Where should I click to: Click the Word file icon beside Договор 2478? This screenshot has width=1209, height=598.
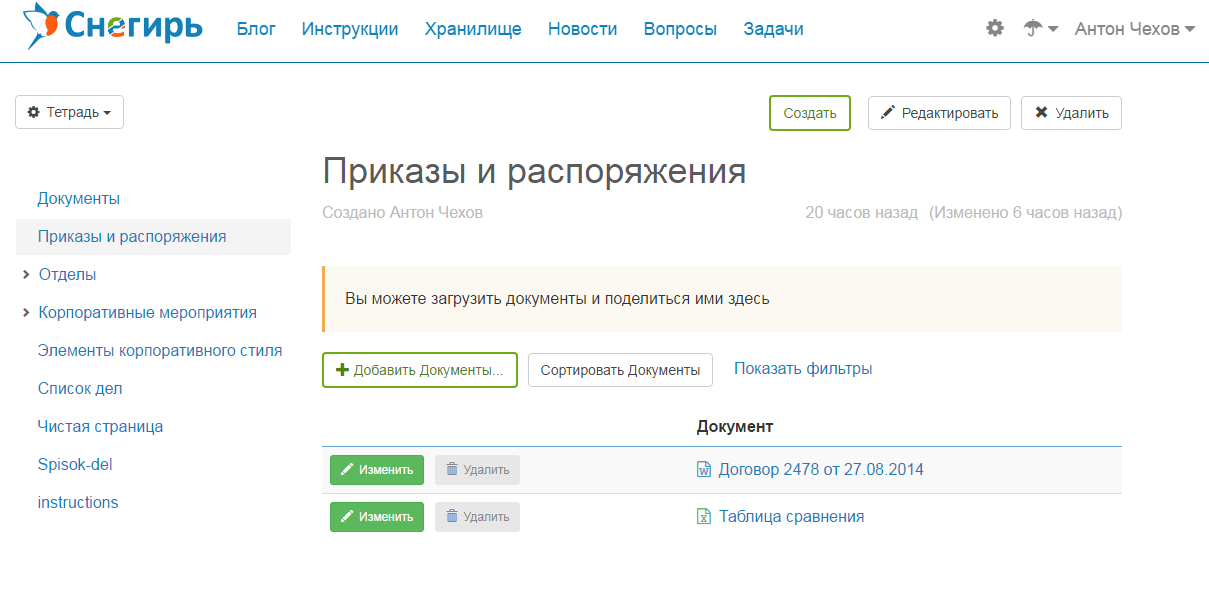[x=703, y=469]
